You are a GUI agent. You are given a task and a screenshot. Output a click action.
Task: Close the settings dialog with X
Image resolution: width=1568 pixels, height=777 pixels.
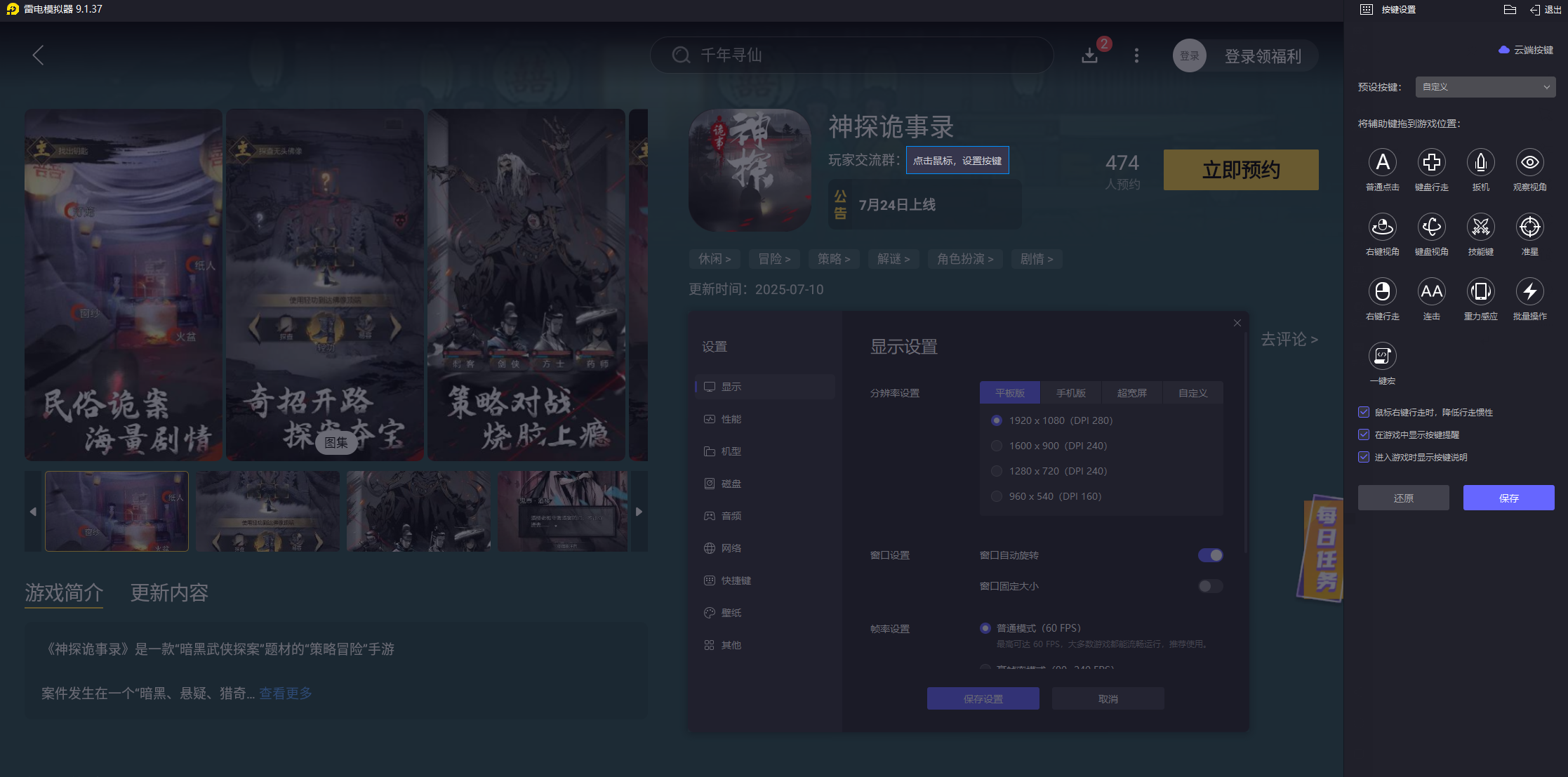click(1237, 323)
